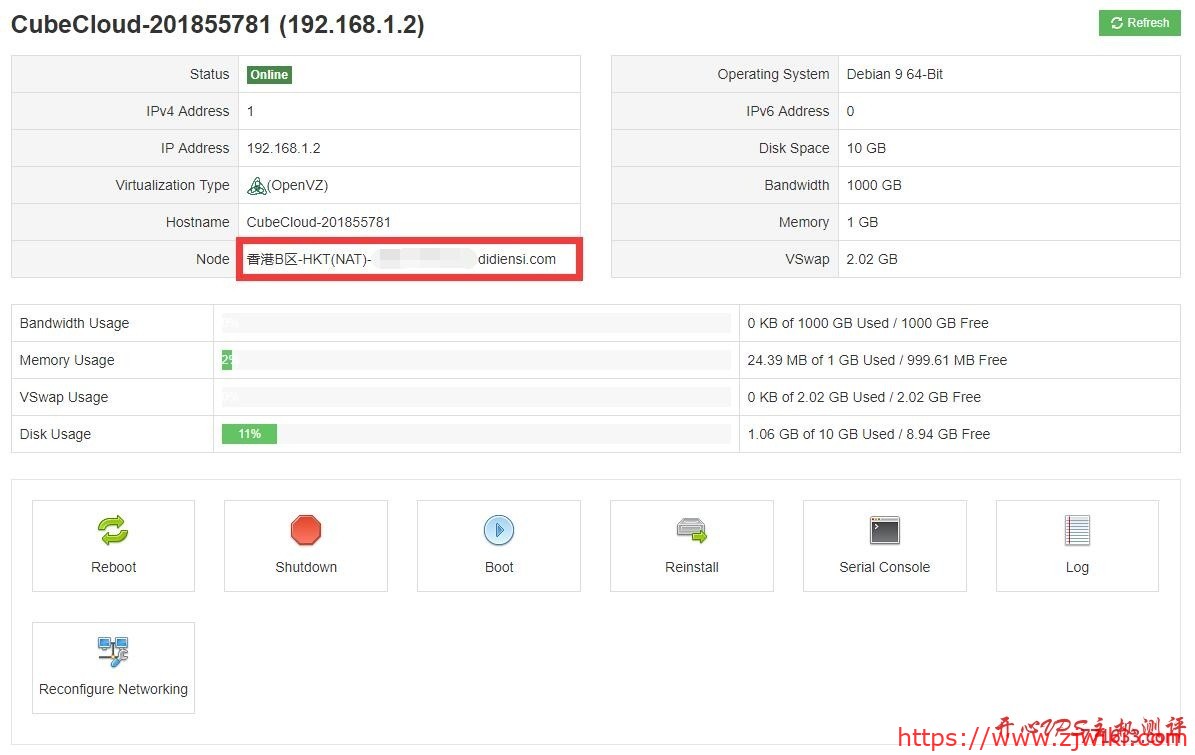Click the blue Boot play icon
Screen dimensions: 1195x755
(499, 530)
